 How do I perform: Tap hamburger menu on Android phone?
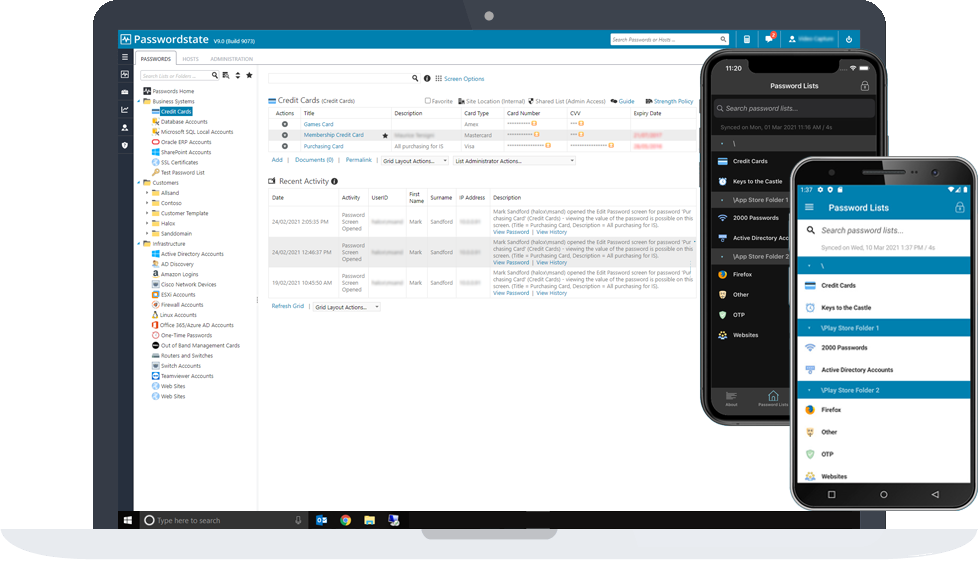(809, 207)
